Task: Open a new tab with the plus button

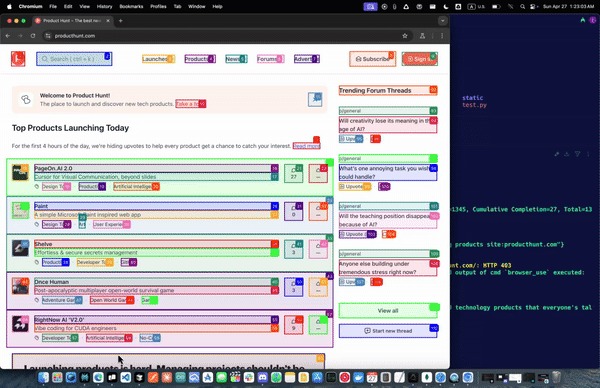Action: (x=121, y=21)
